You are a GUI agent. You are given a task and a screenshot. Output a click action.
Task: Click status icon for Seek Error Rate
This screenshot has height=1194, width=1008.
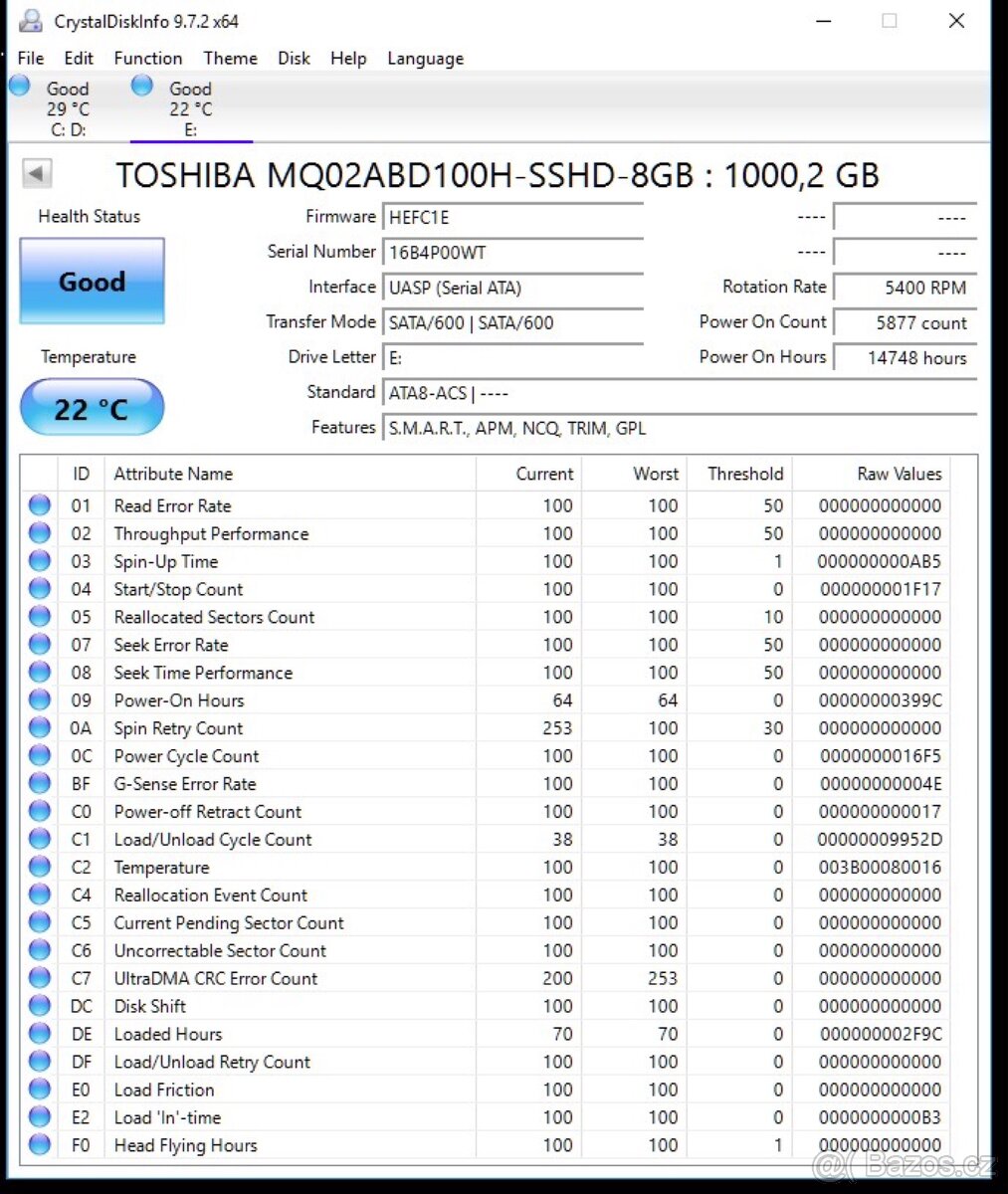point(40,644)
